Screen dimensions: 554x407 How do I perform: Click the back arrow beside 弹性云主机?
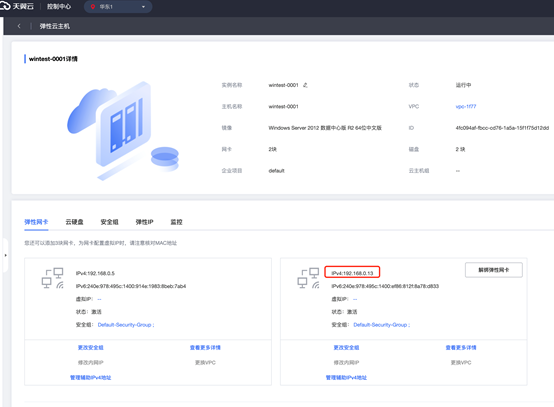coord(19,26)
